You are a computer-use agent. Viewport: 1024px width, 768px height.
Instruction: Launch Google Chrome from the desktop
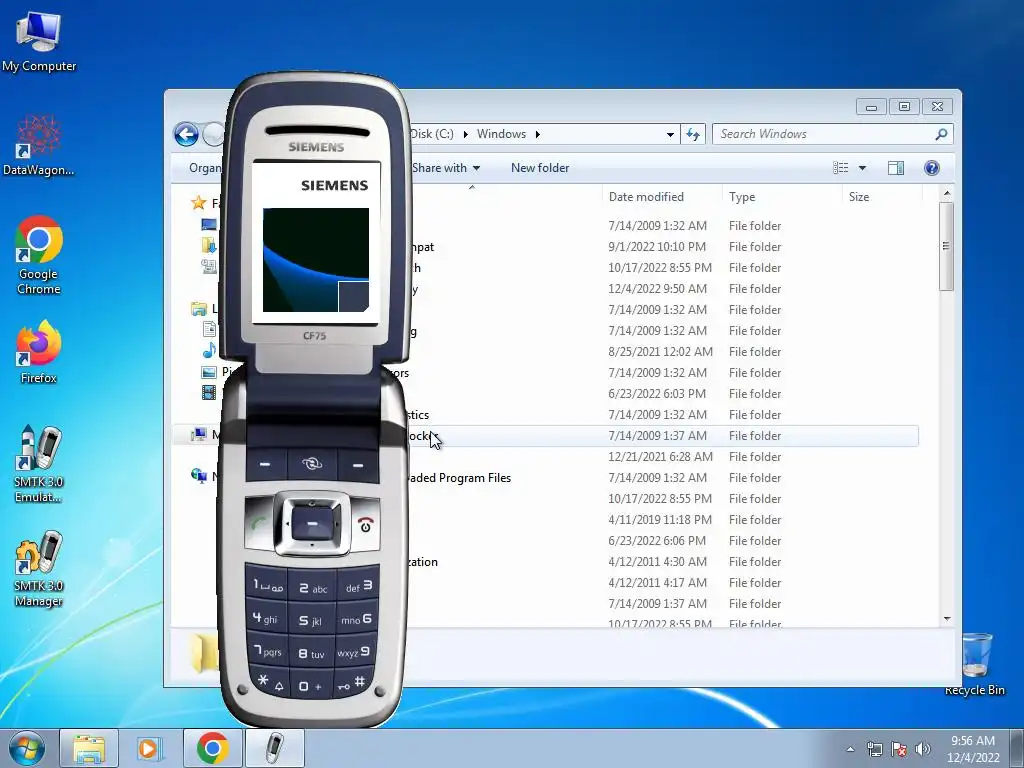point(39,255)
